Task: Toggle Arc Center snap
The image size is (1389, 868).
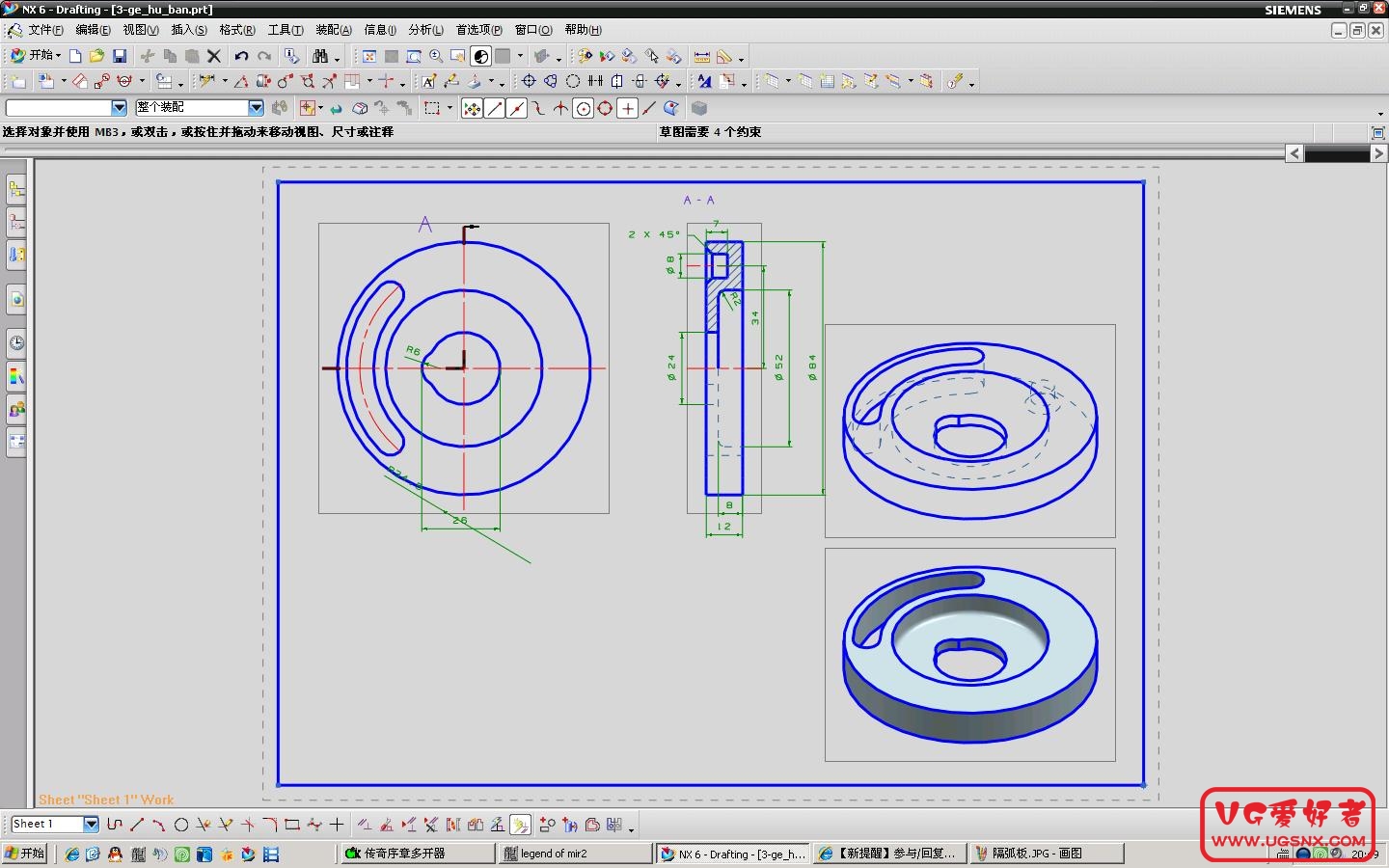Action: coord(584,108)
